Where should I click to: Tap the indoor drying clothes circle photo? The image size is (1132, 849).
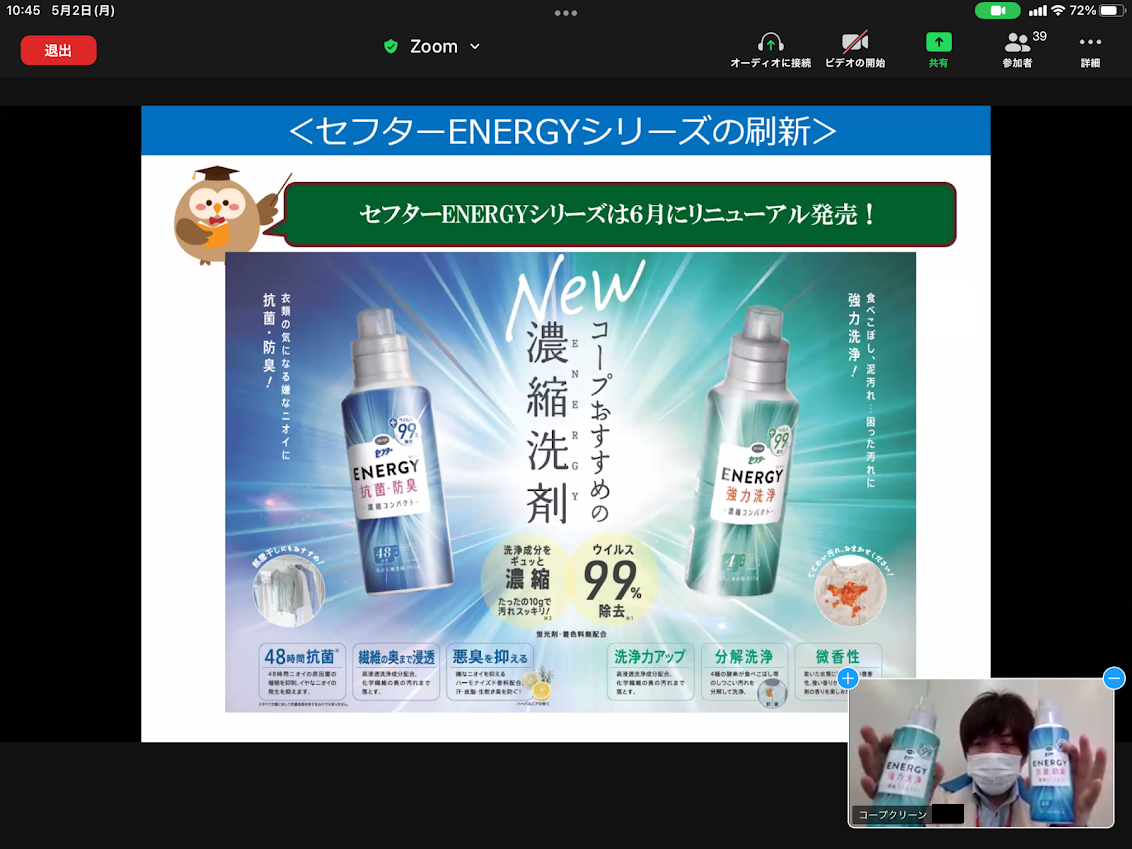point(288,591)
